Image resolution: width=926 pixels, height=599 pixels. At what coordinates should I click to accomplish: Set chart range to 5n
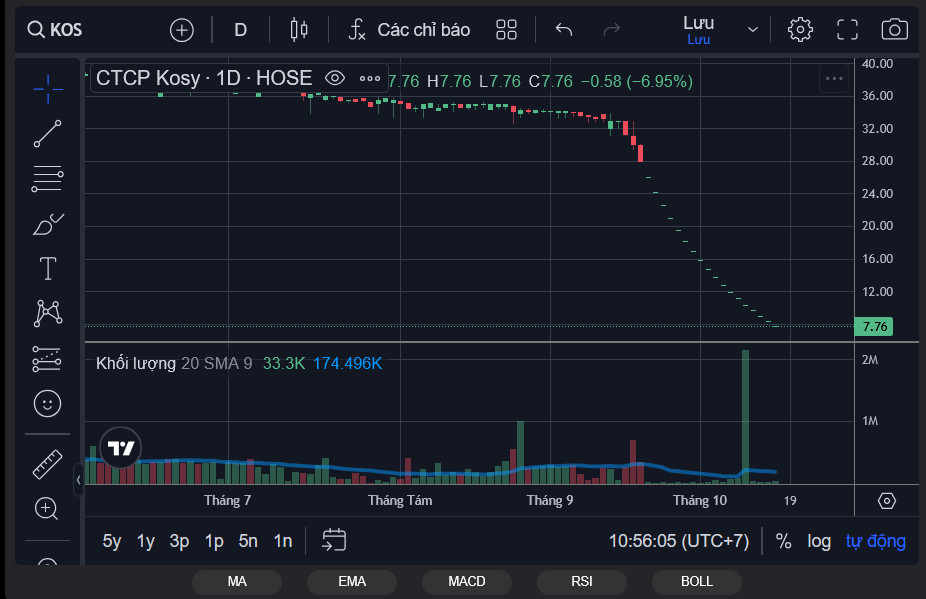pyautogui.click(x=248, y=541)
